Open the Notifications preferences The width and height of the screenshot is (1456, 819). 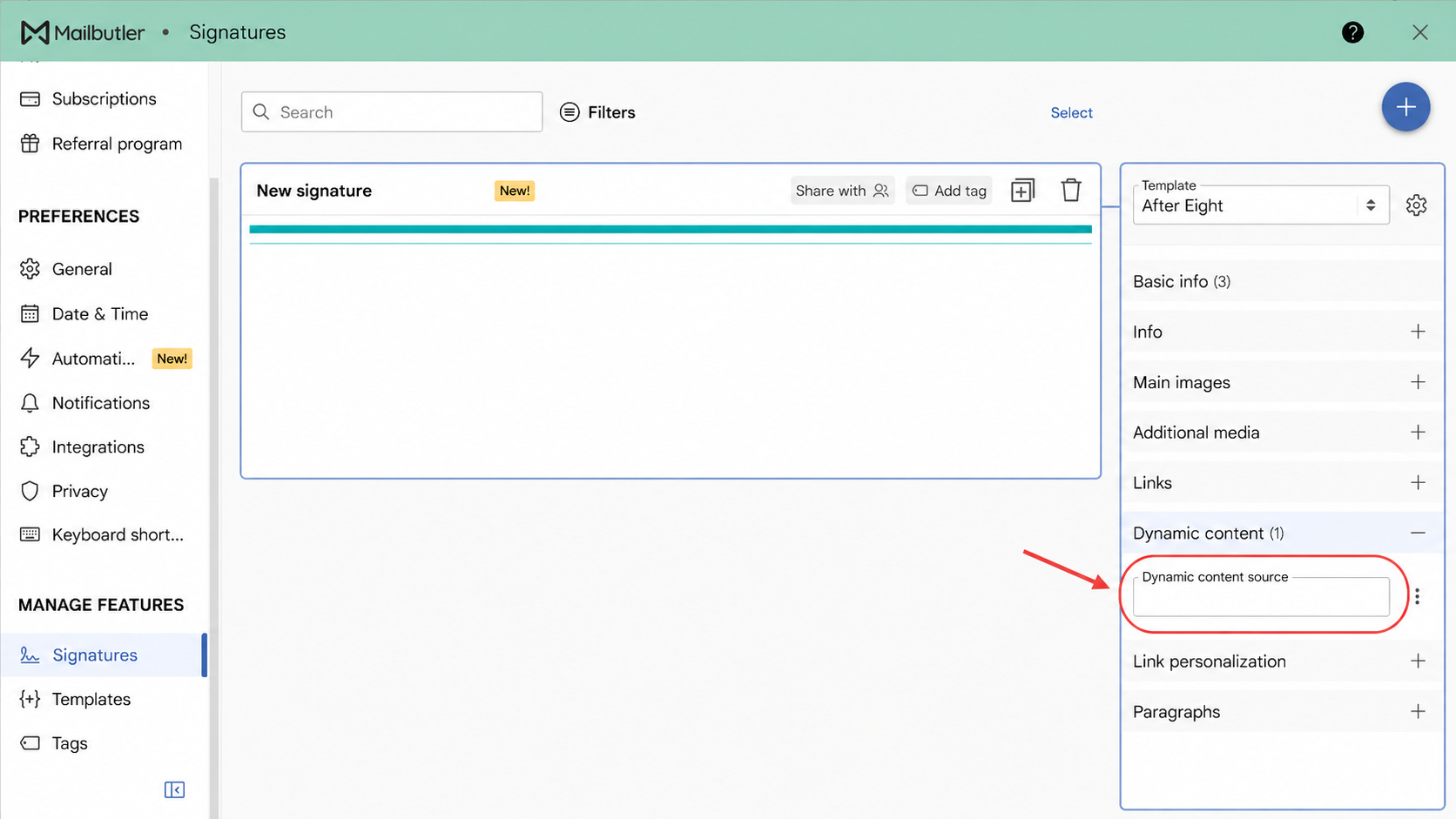pyautogui.click(x=100, y=403)
